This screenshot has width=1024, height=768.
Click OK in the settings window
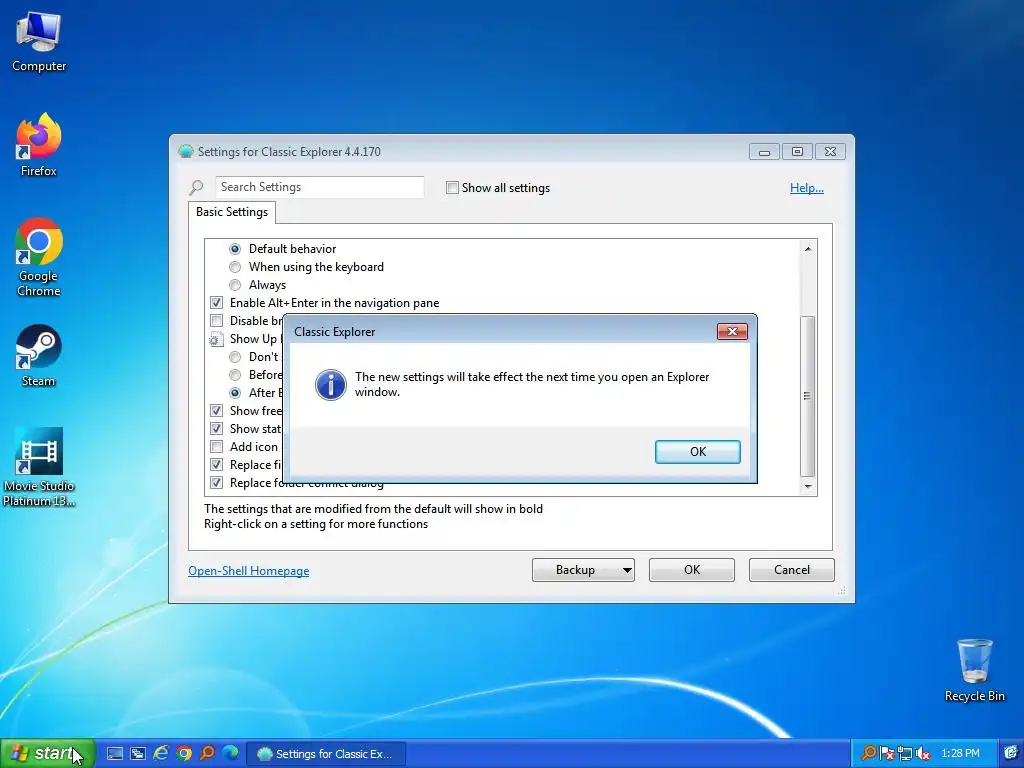tap(692, 569)
